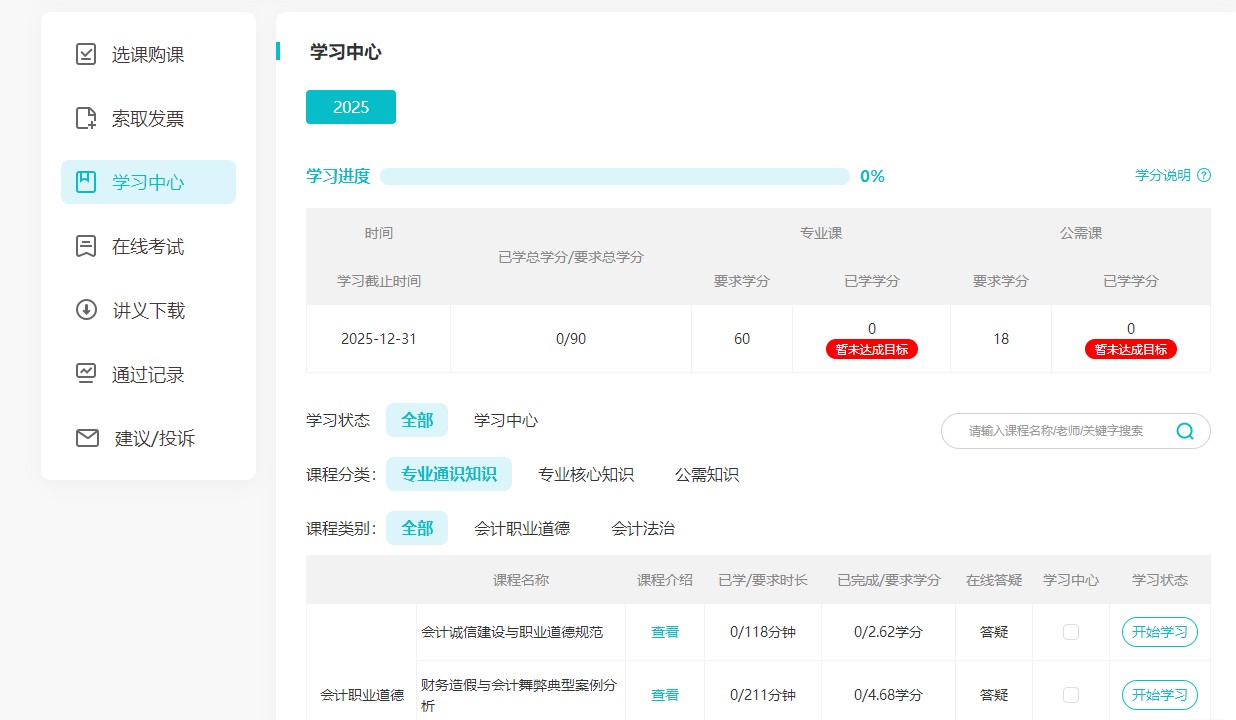Click the 学习进度 progress bar
Image resolution: width=1236 pixels, height=720 pixels.
point(614,177)
